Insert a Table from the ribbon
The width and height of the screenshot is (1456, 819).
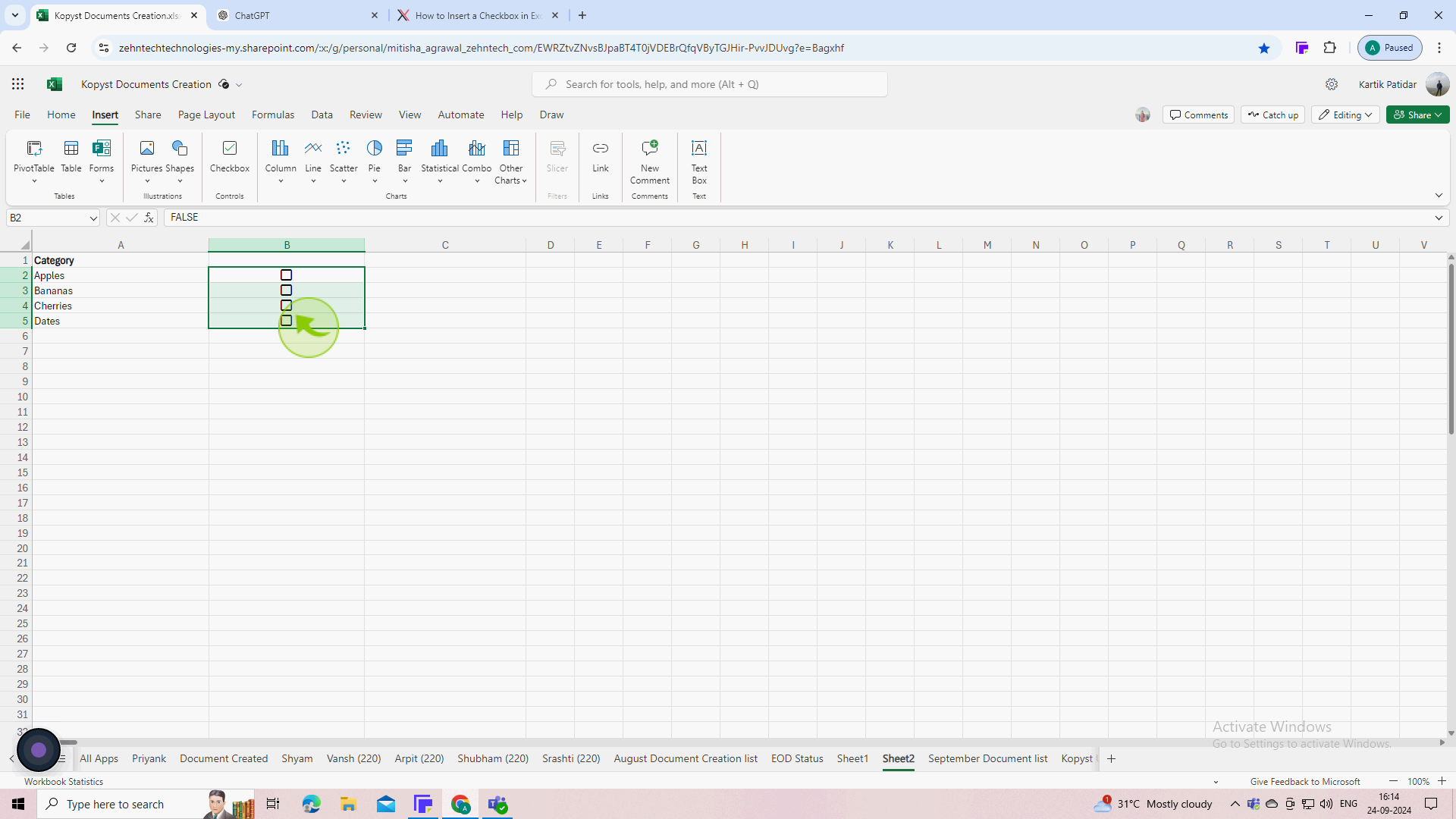(x=71, y=156)
